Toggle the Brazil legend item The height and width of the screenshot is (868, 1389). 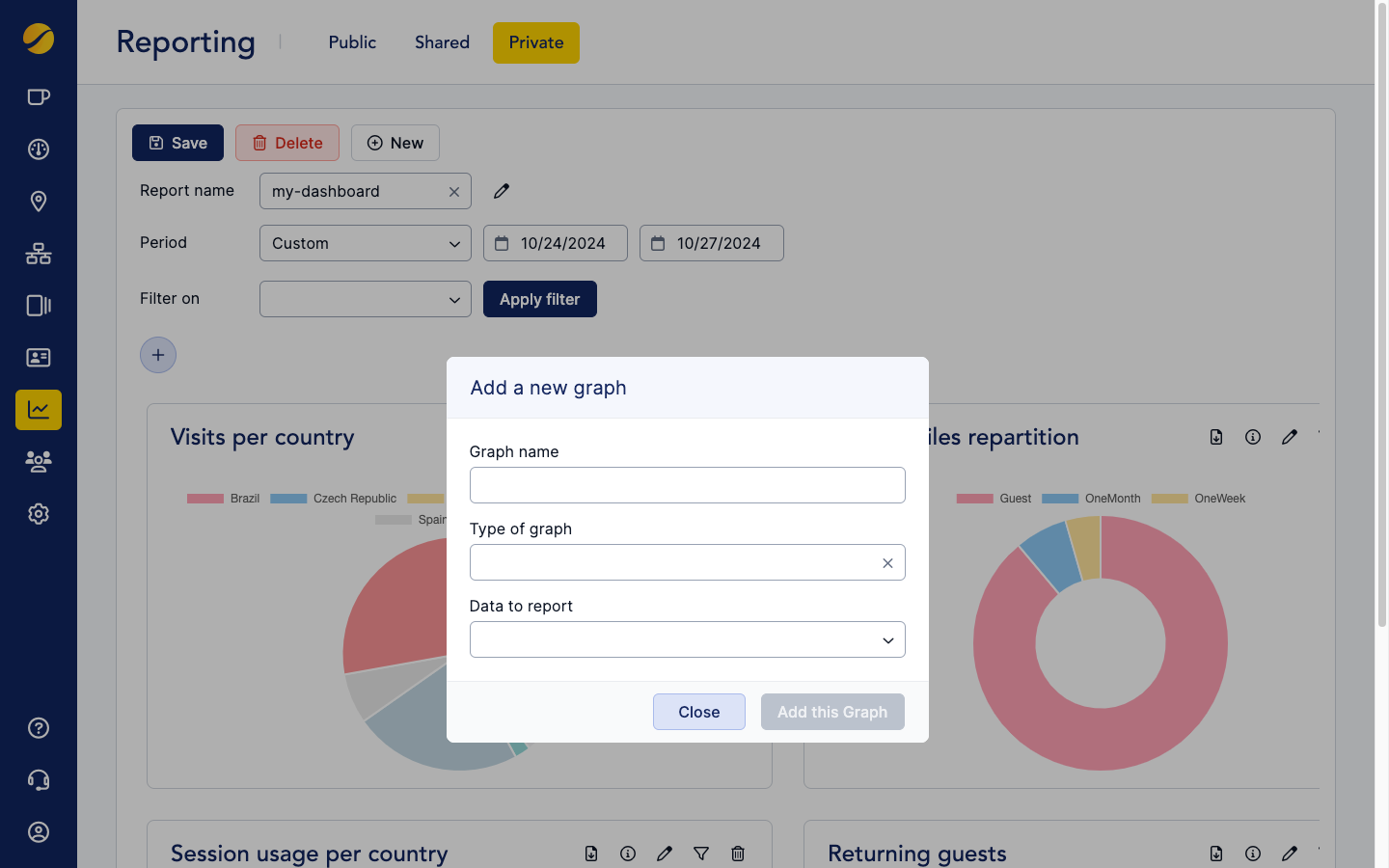coord(224,499)
